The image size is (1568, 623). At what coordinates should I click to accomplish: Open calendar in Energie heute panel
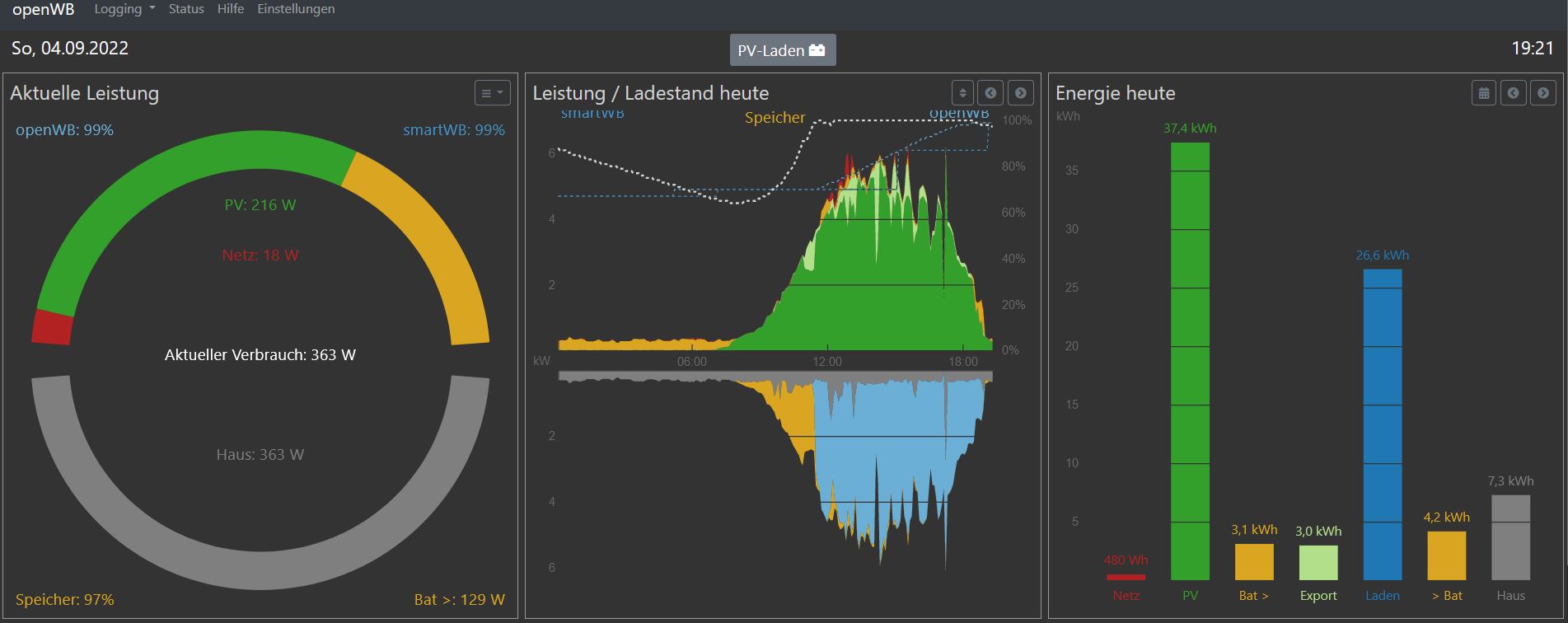[1483, 93]
